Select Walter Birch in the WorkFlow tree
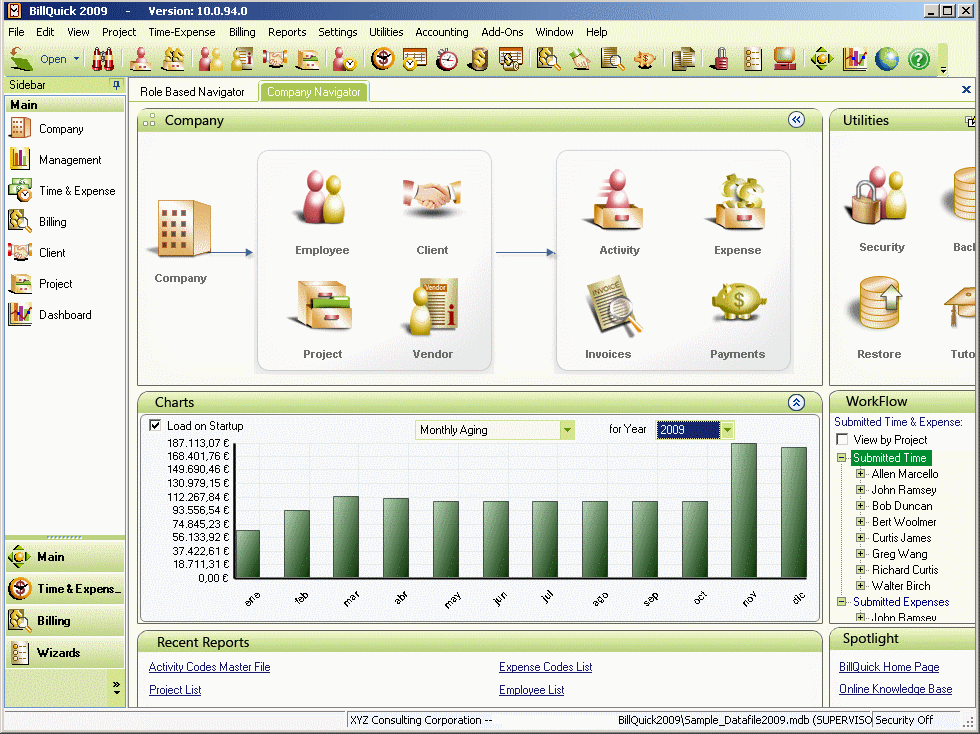The image size is (980, 734). [901, 586]
